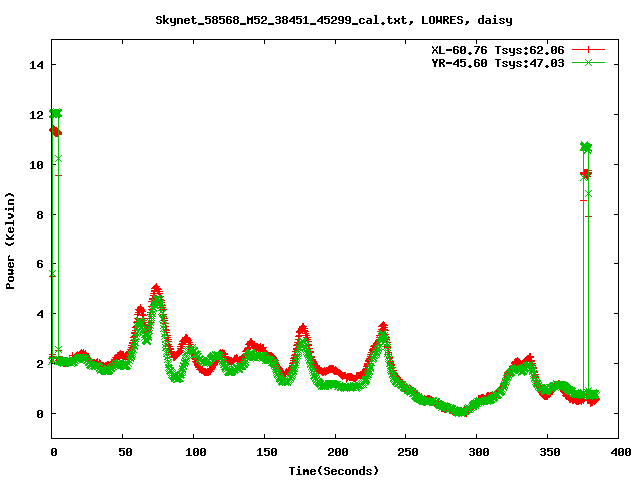This screenshot has width=640, height=480.
Task: Click the tallest red peak near 75 seconds
Action: [x=156, y=289]
